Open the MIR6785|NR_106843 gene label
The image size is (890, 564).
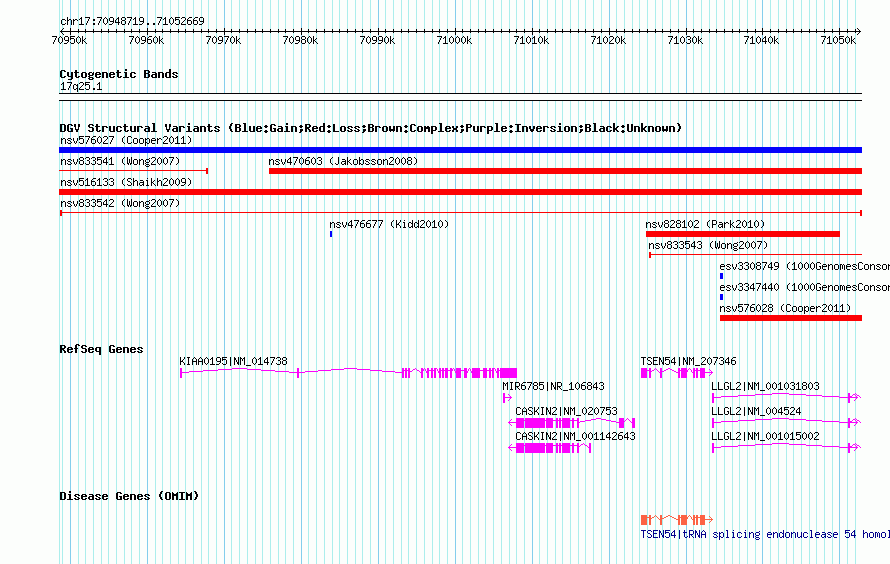pyautogui.click(x=553, y=386)
